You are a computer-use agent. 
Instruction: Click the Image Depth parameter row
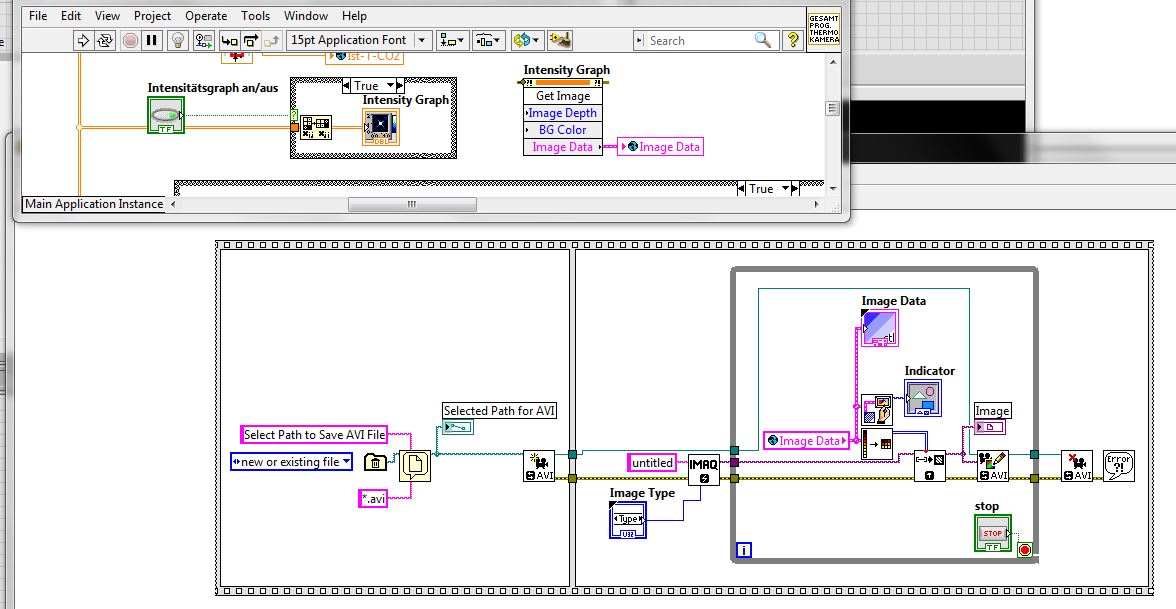coord(562,113)
